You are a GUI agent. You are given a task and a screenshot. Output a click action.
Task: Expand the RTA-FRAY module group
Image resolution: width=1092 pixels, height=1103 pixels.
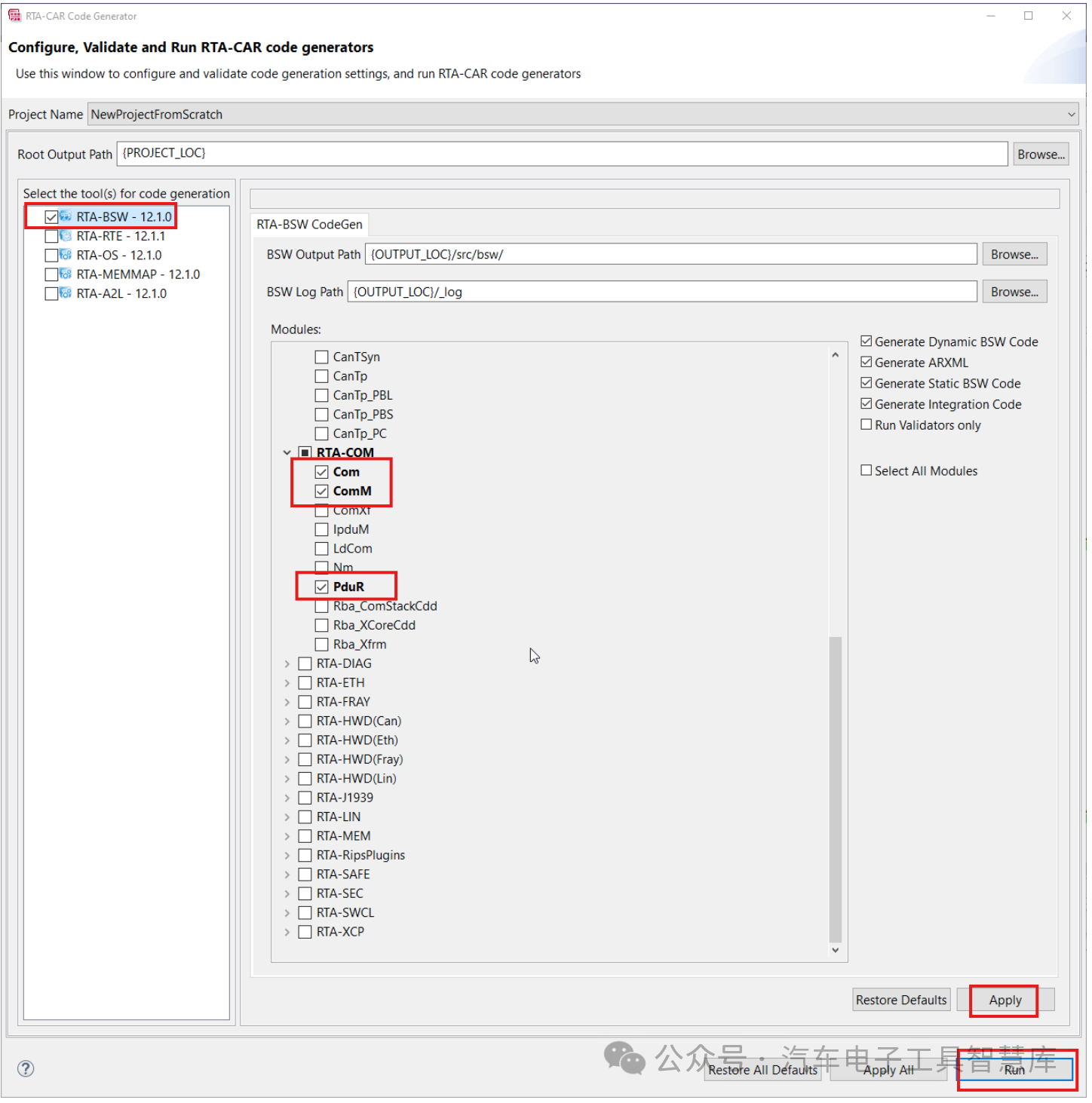(x=287, y=703)
